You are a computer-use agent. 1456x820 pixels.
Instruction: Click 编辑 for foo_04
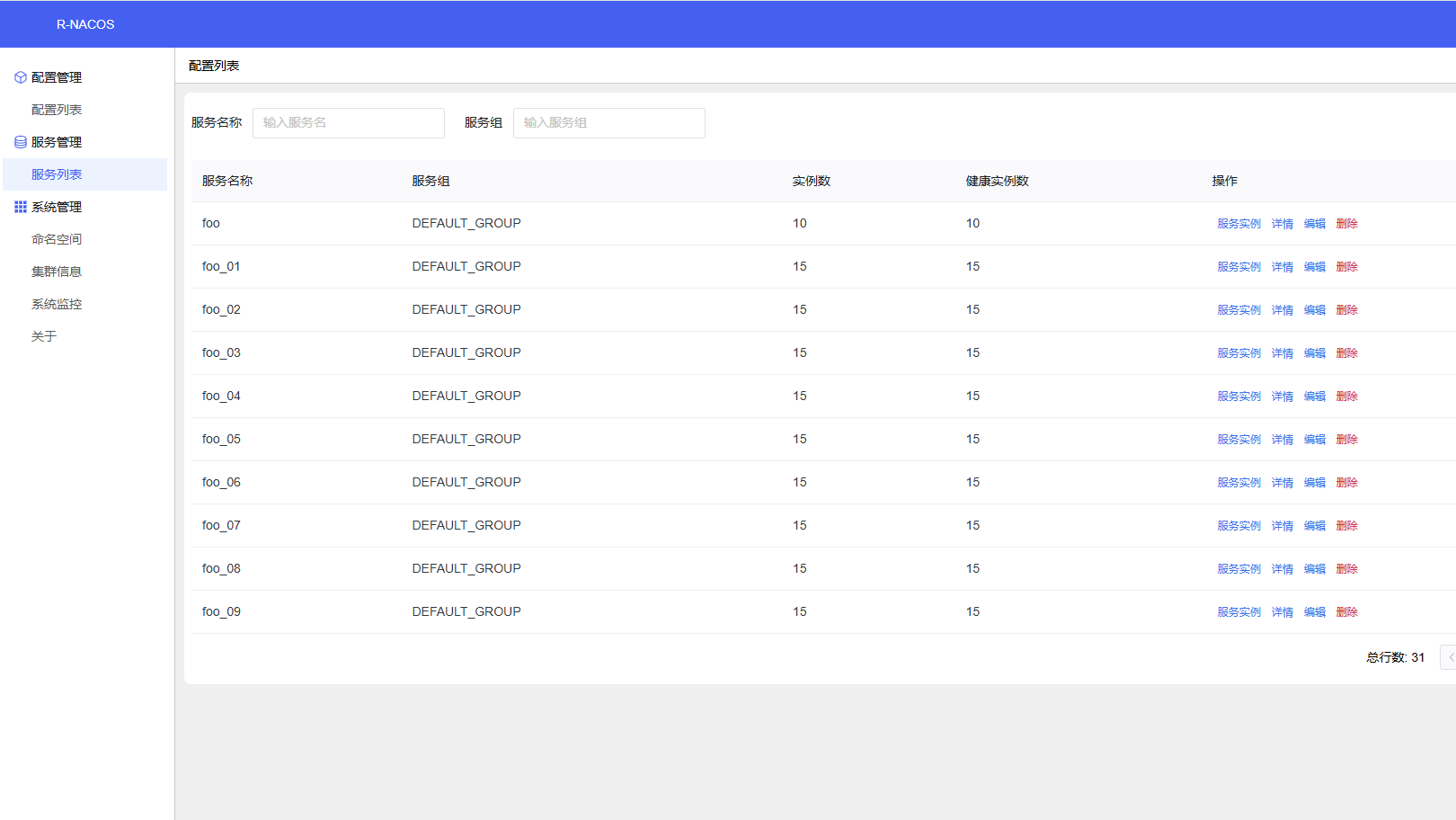[x=1315, y=397]
